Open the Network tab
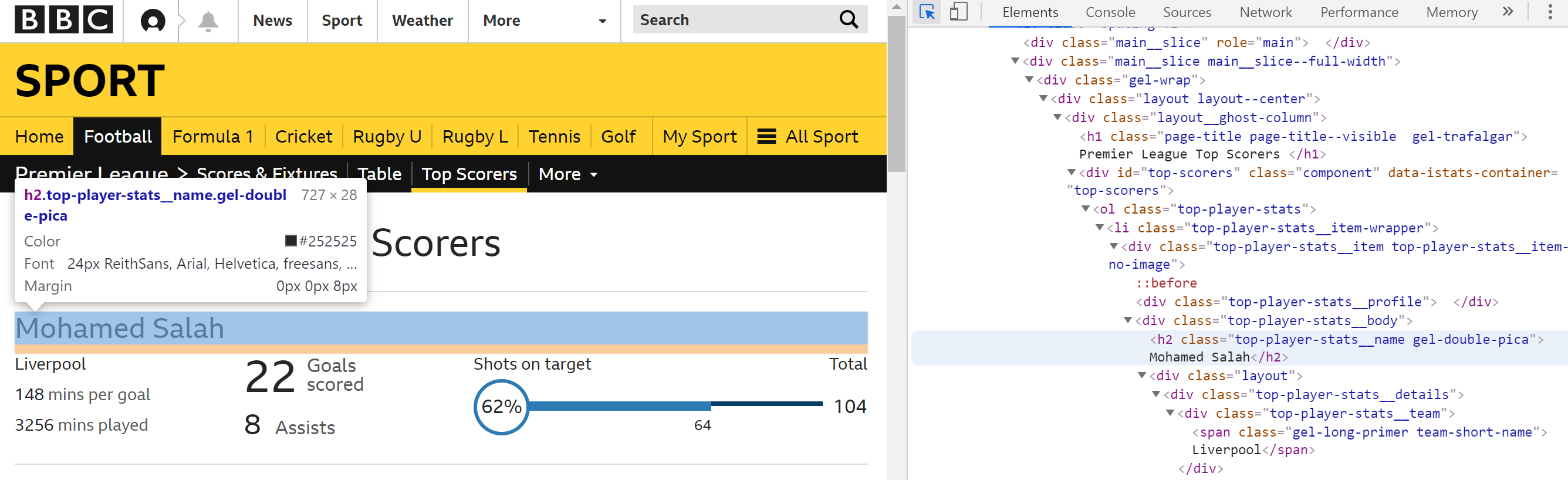 pos(1265,12)
